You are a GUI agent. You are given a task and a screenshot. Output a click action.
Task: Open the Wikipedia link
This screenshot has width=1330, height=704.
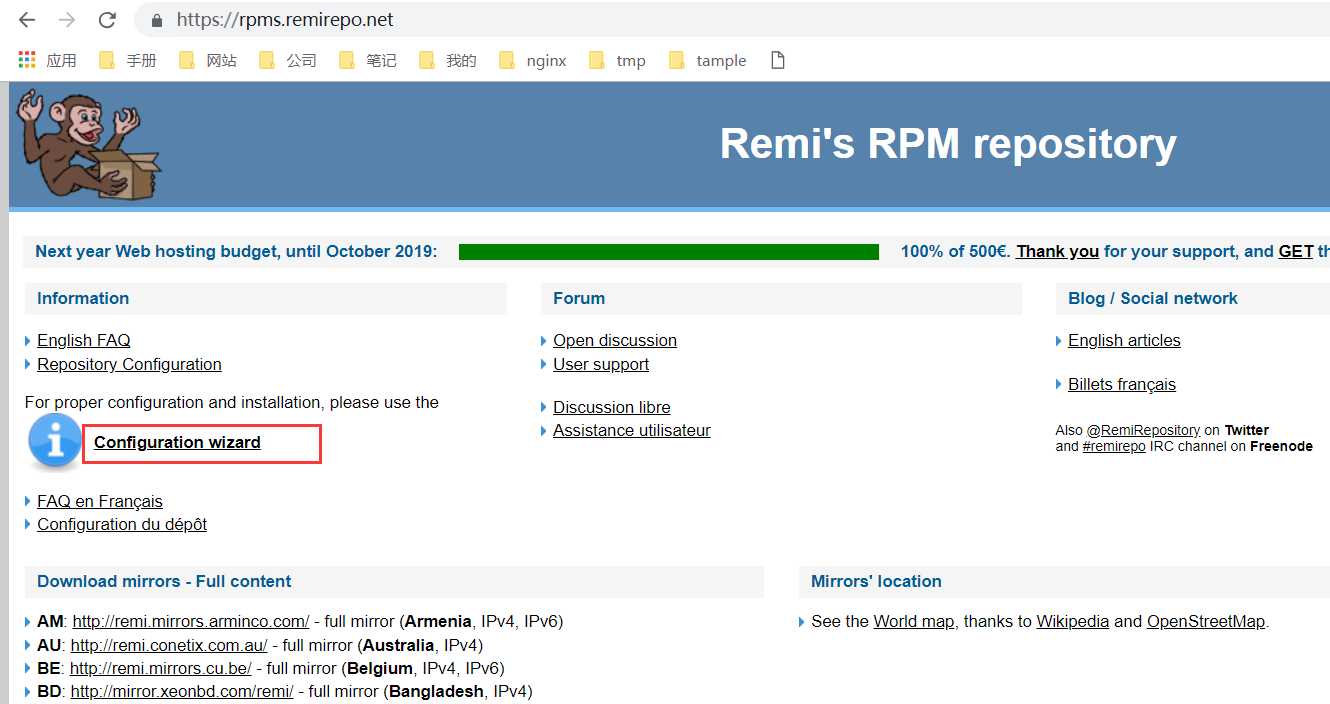(x=1073, y=621)
